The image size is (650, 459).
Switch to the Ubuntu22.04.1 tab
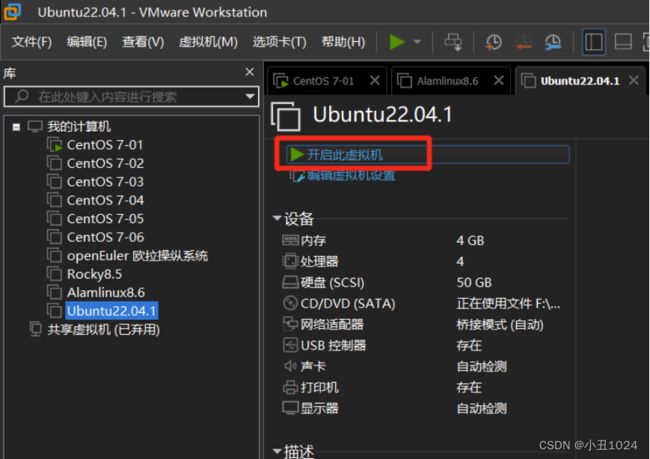[580, 81]
